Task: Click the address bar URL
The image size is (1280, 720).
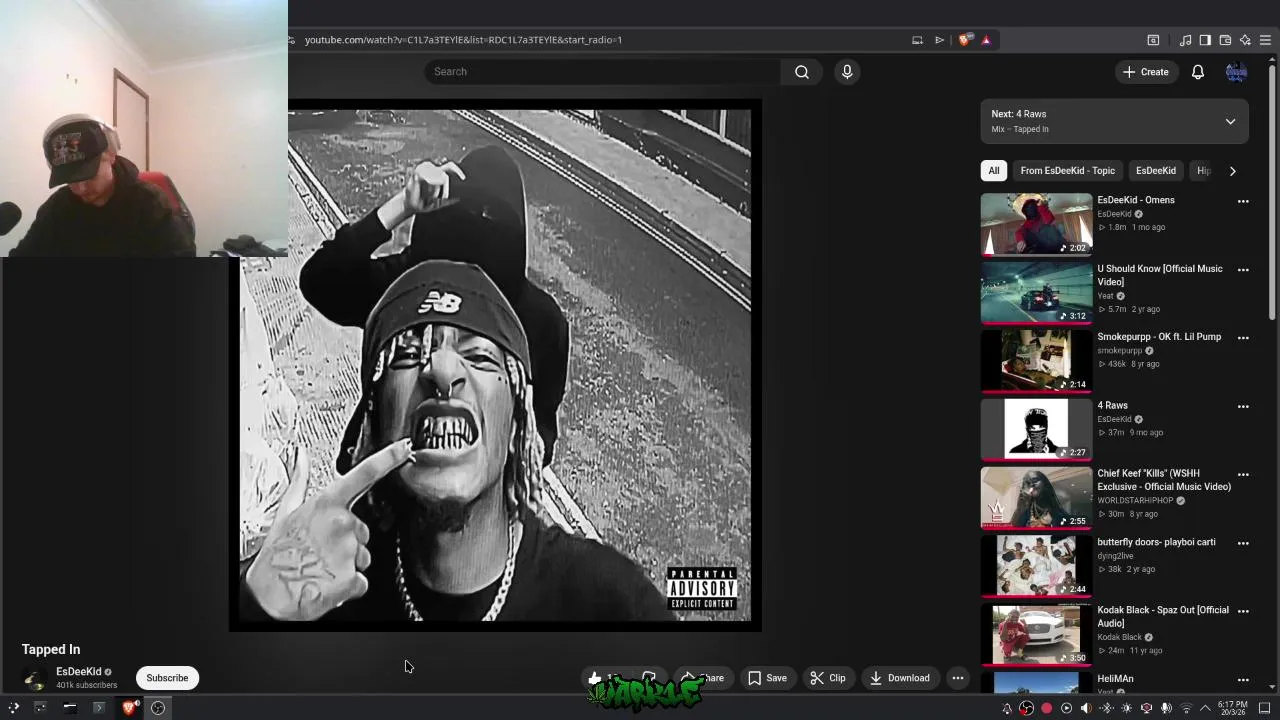Action: (463, 40)
